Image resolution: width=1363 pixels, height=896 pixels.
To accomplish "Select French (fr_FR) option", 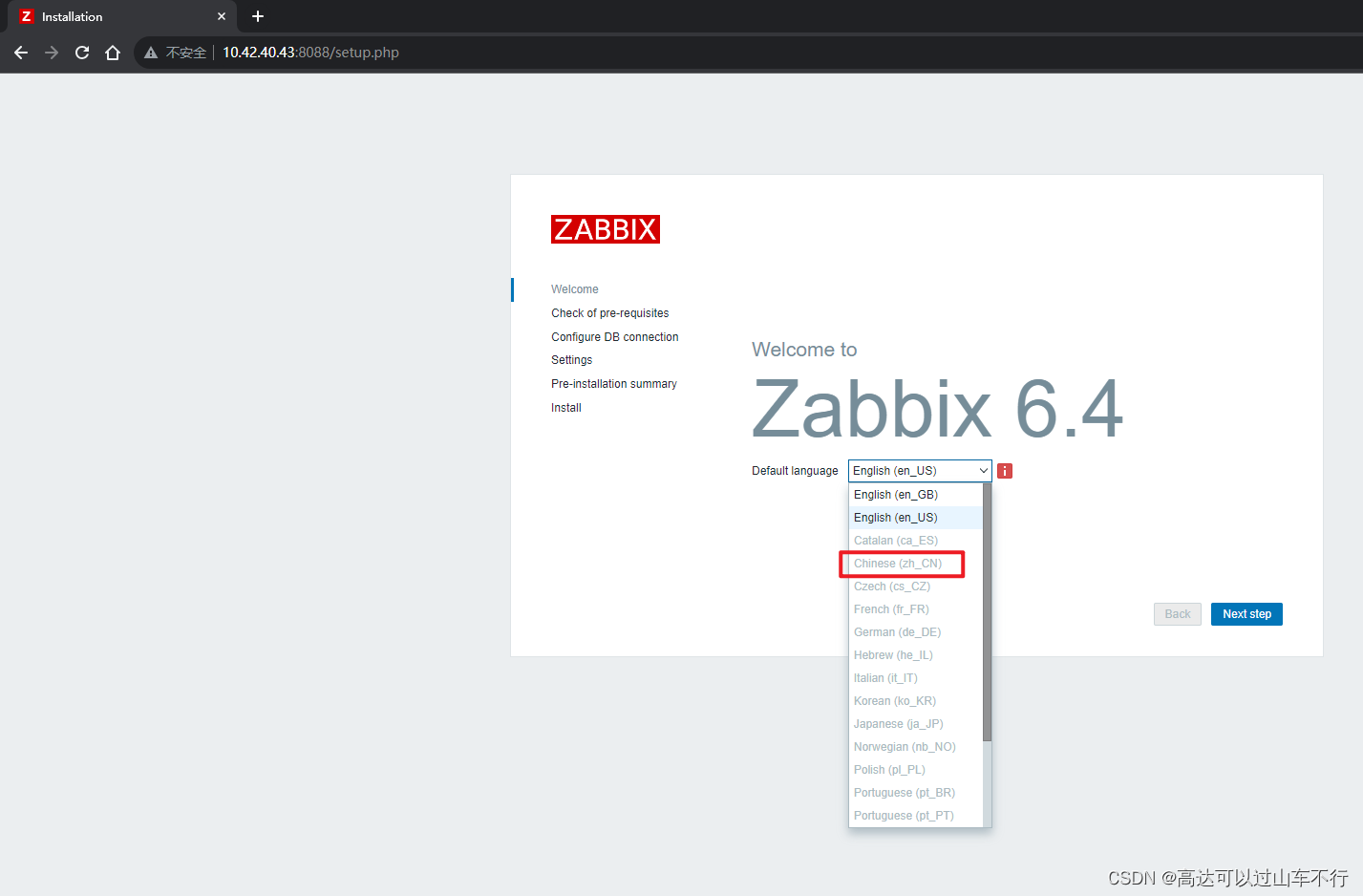I will tap(915, 609).
